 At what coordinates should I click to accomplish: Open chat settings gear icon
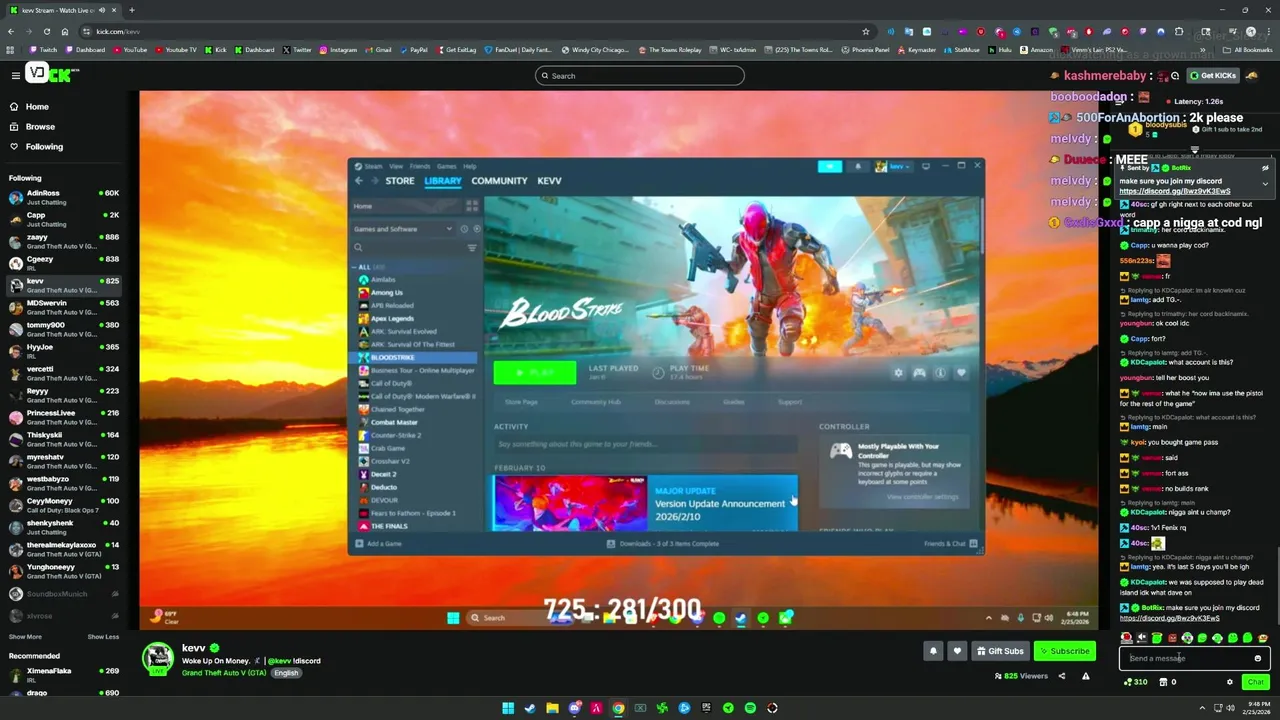[x=1230, y=682]
